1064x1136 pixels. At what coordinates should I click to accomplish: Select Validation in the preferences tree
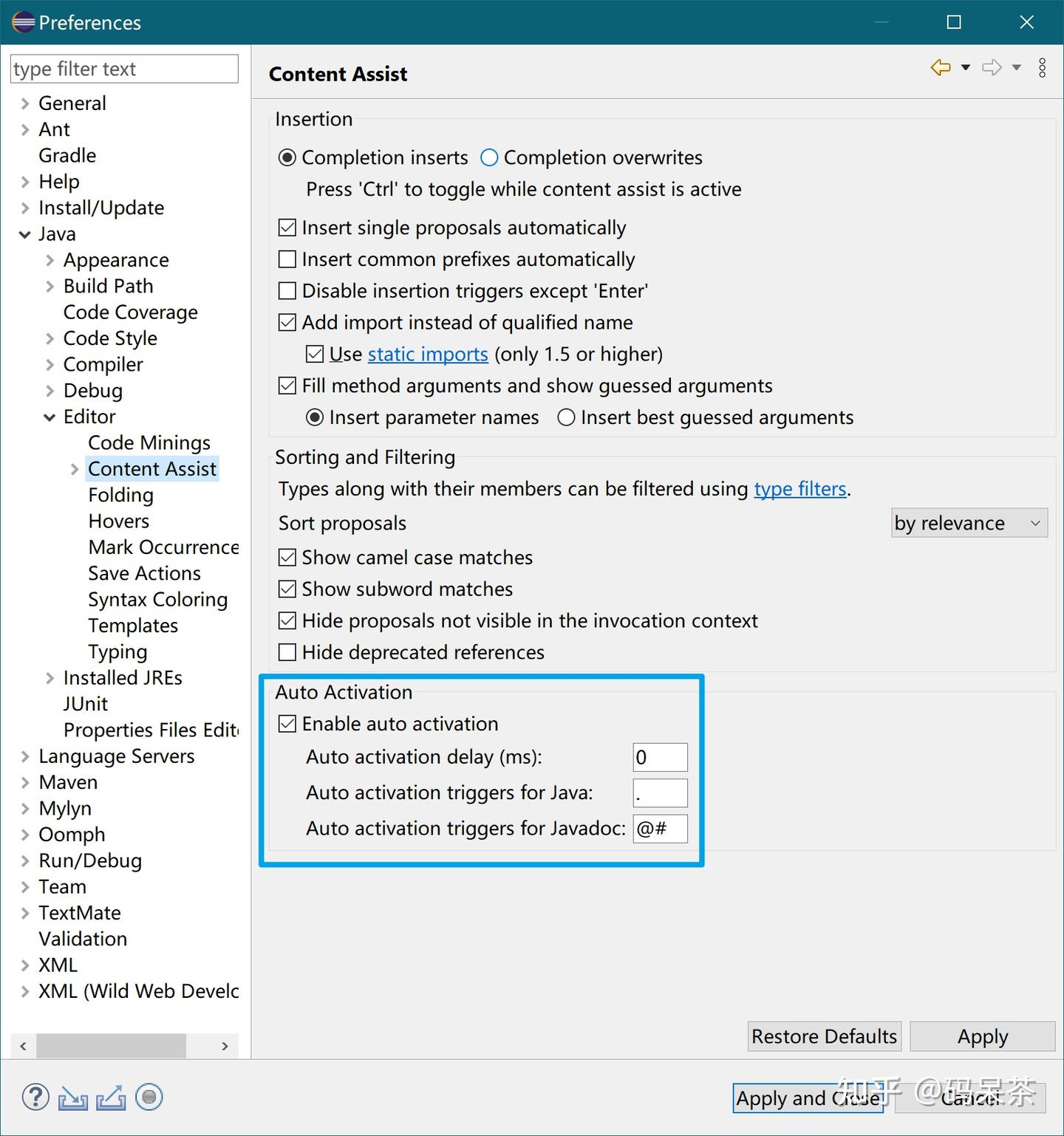pyautogui.click(x=83, y=940)
